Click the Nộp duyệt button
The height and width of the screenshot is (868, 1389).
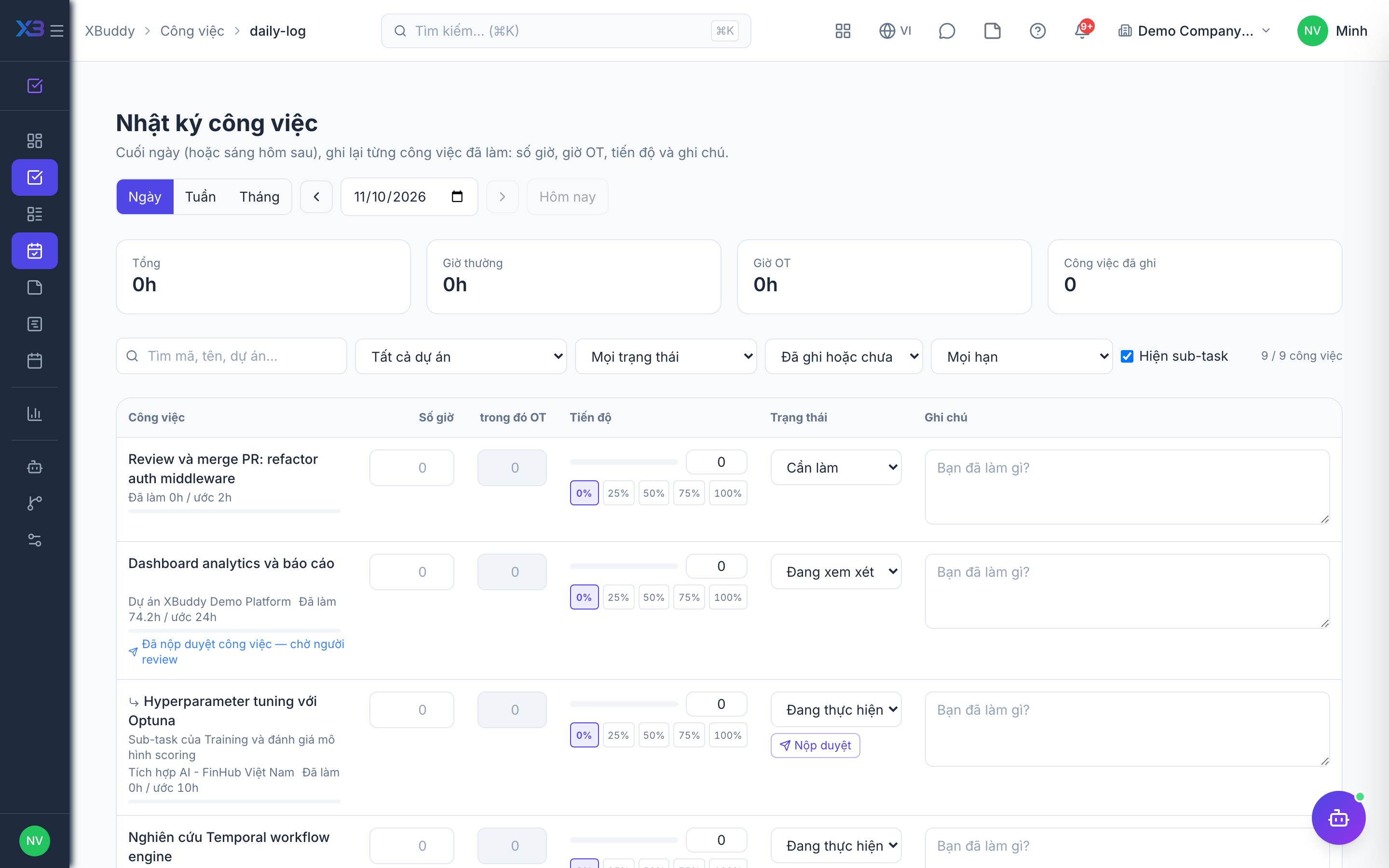(815, 746)
